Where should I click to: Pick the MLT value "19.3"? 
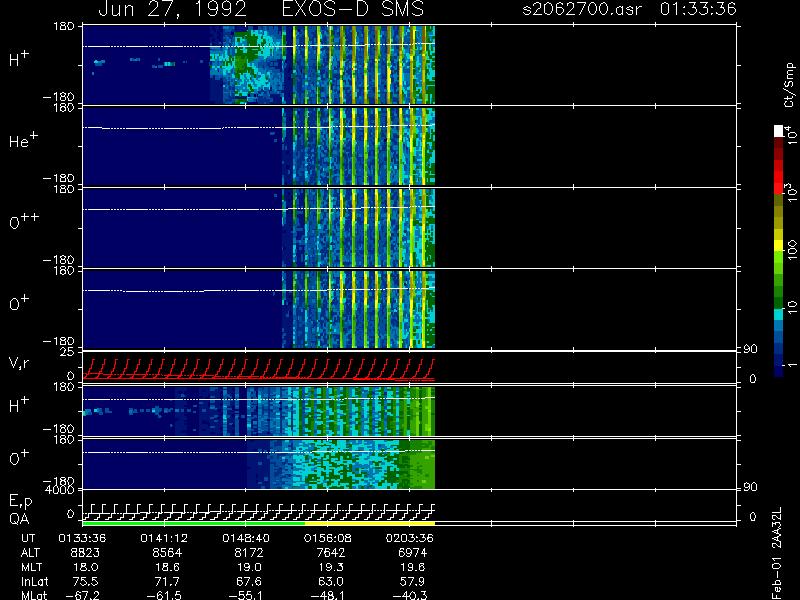(331, 567)
